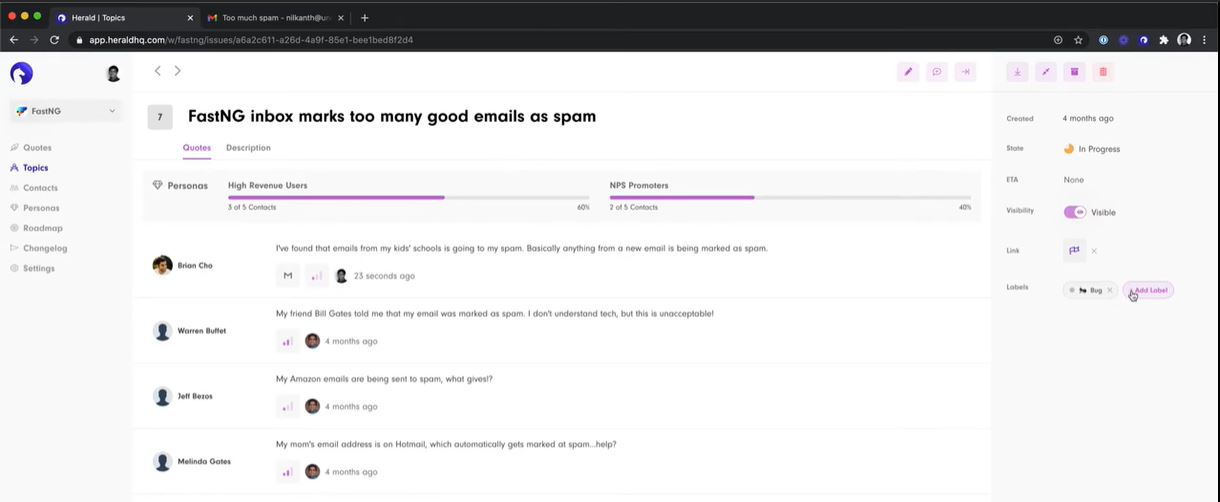Open Melinda Gates contact name
The image size is (1220, 502).
pyautogui.click(x=204, y=461)
